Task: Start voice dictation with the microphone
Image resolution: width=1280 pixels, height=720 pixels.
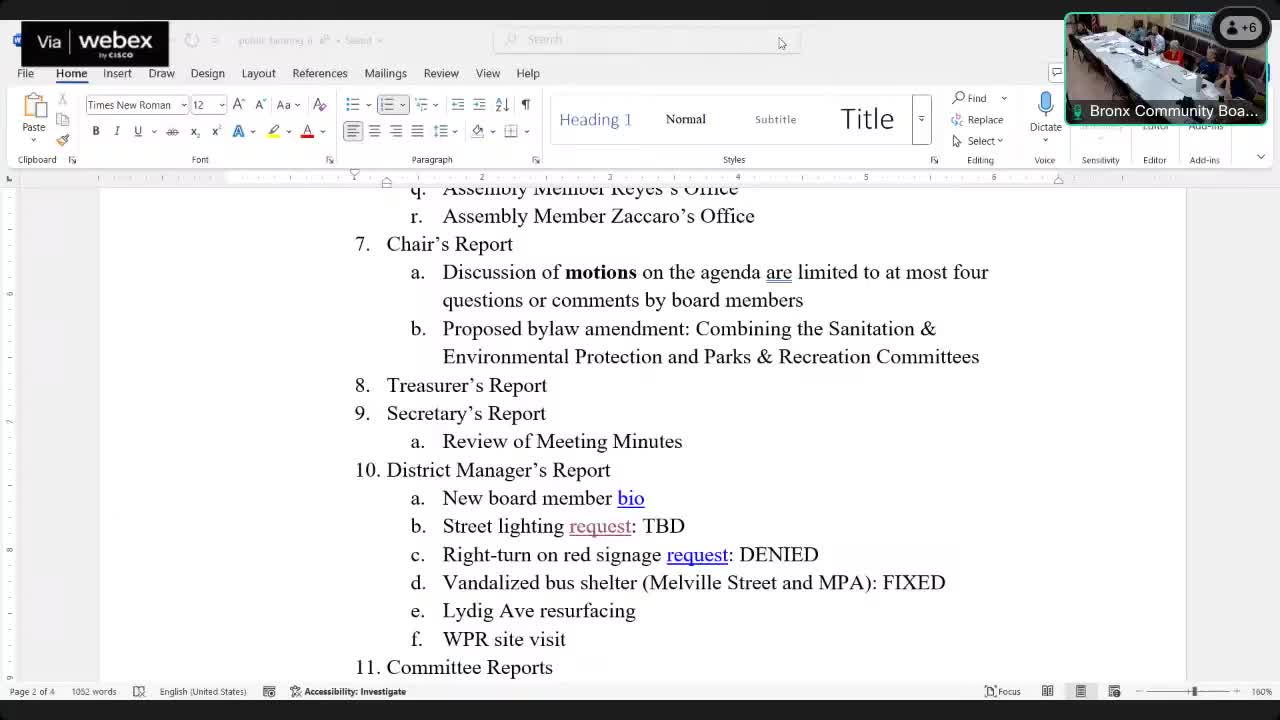Action: [x=1045, y=105]
